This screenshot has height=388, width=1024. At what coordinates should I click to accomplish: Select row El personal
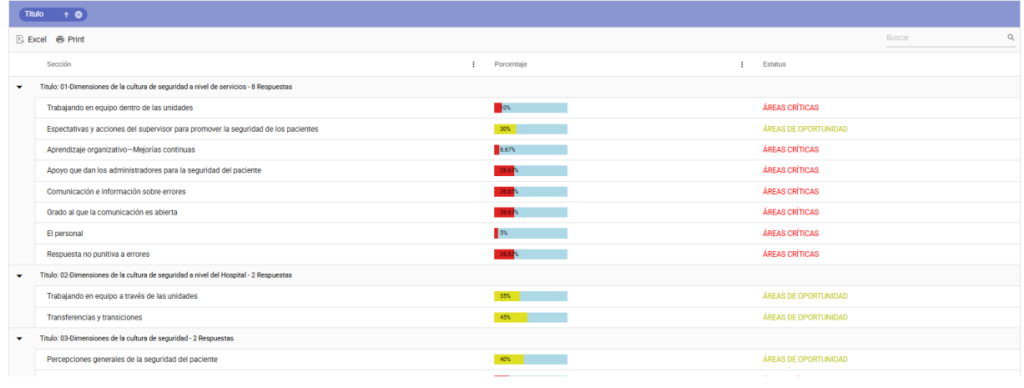528,233
